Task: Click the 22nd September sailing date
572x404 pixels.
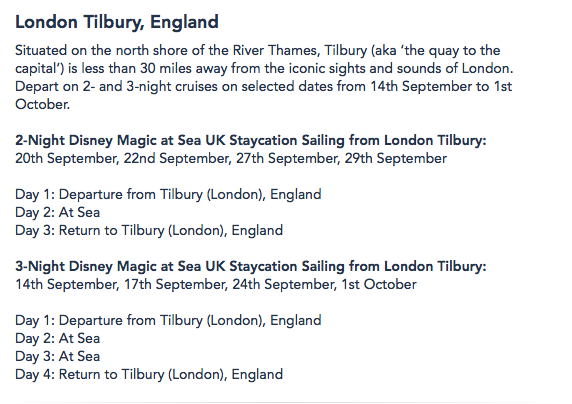Action: click(178, 159)
